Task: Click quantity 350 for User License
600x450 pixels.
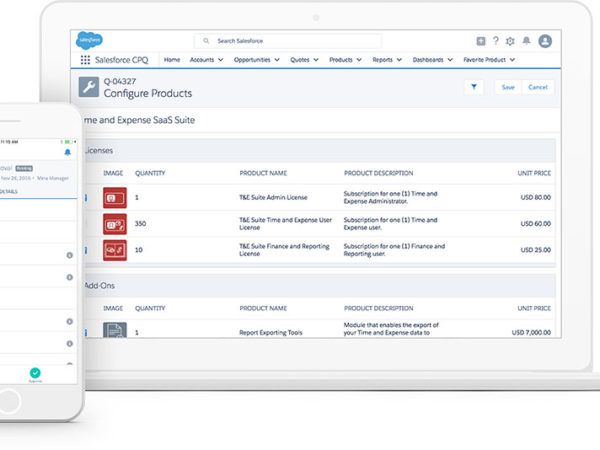Action: (x=140, y=223)
